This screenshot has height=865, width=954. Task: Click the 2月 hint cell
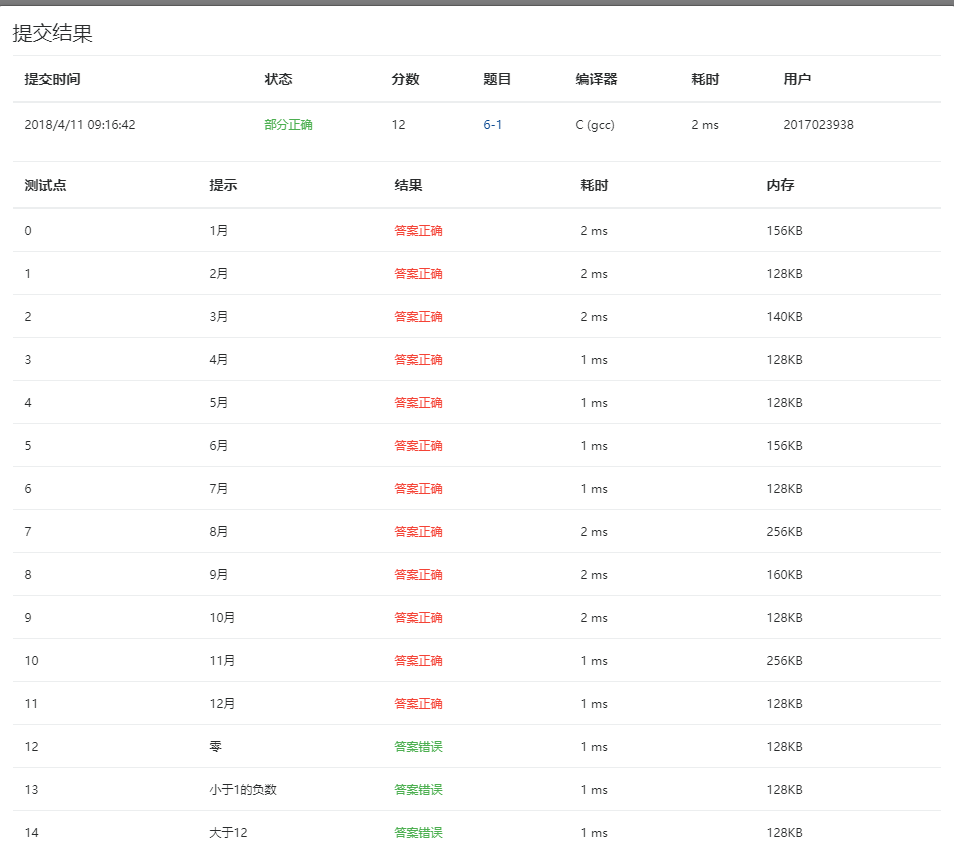tap(219, 274)
